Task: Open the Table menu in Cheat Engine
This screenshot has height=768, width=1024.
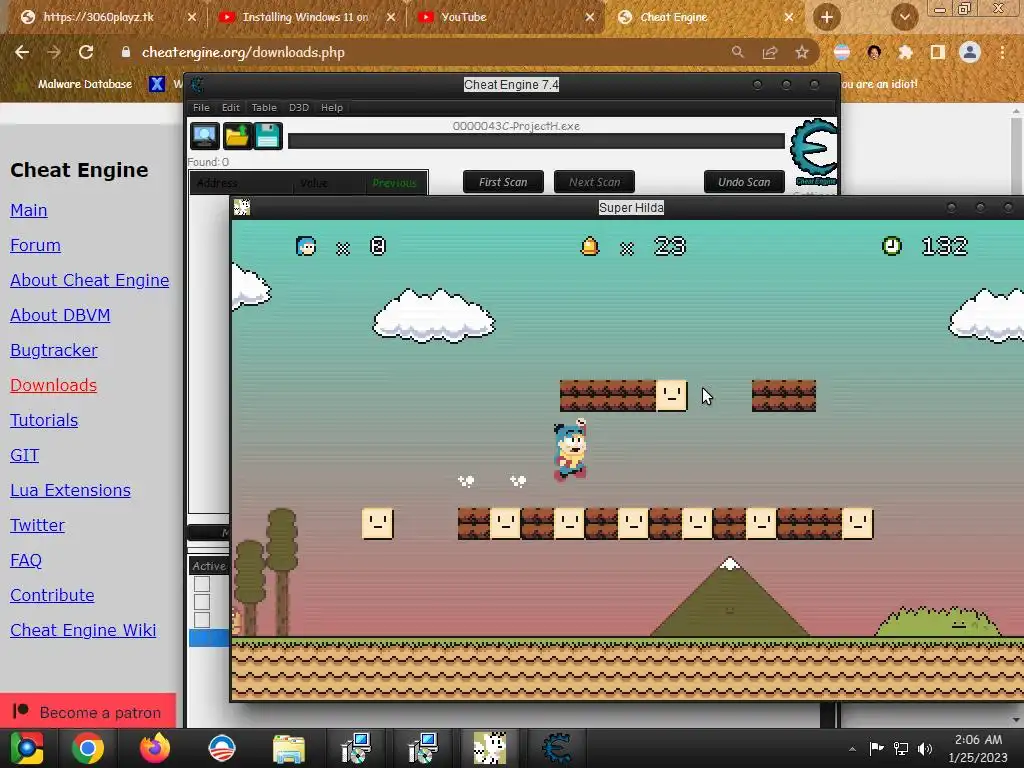Action: (x=264, y=108)
